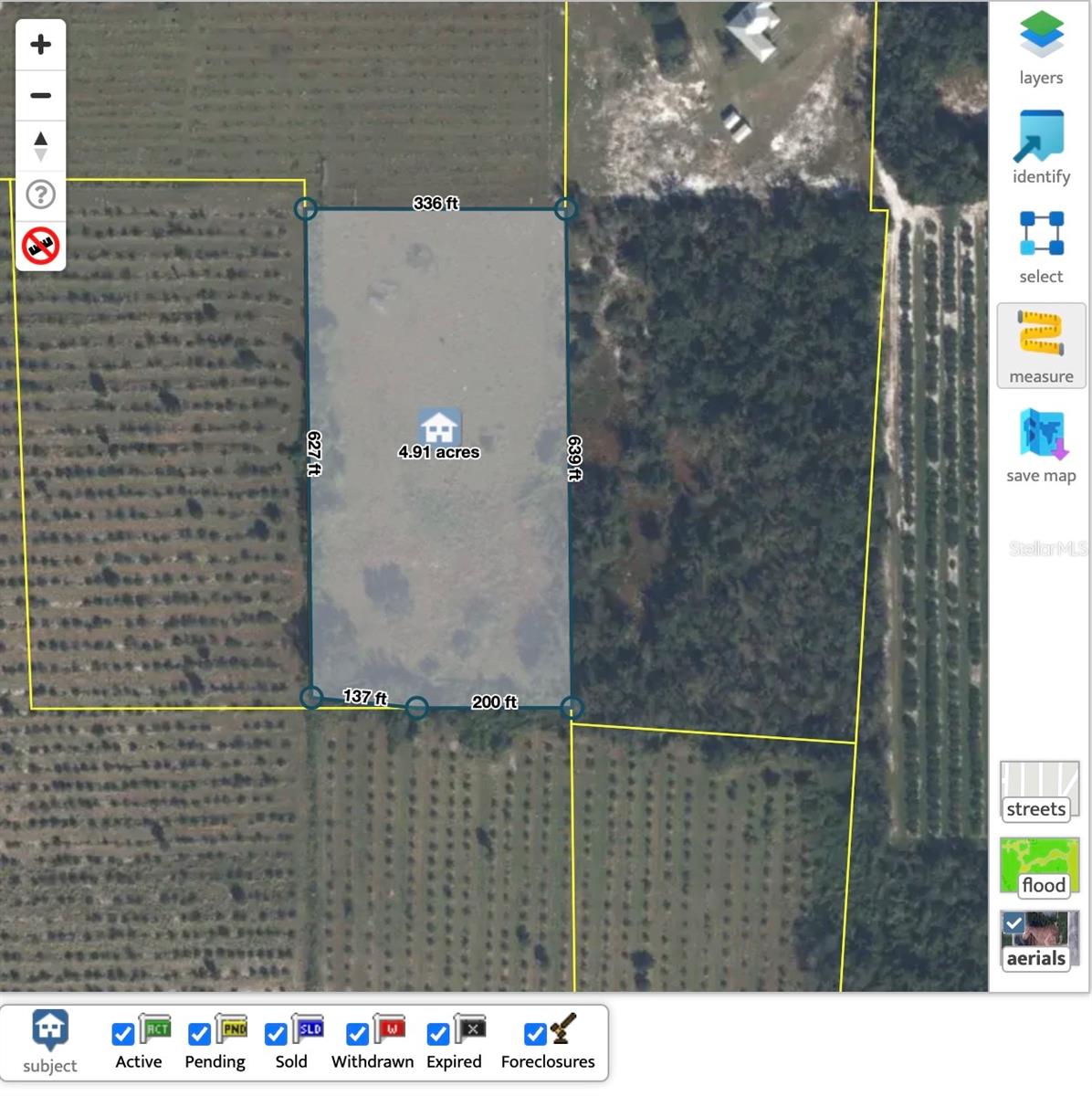This screenshot has height=1096, width=1092.
Task: Click the save map tool
Action: click(x=1041, y=446)
